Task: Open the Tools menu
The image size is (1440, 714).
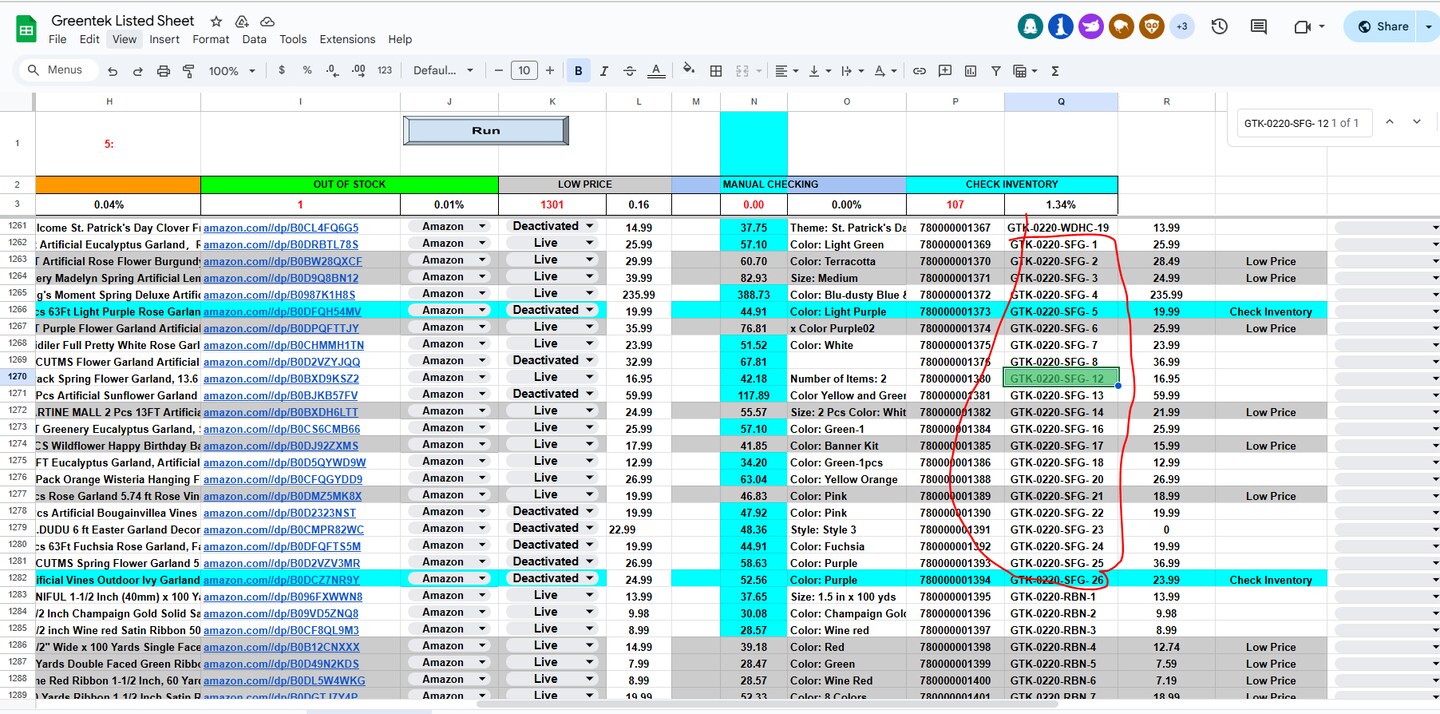Action: [293, 39]
